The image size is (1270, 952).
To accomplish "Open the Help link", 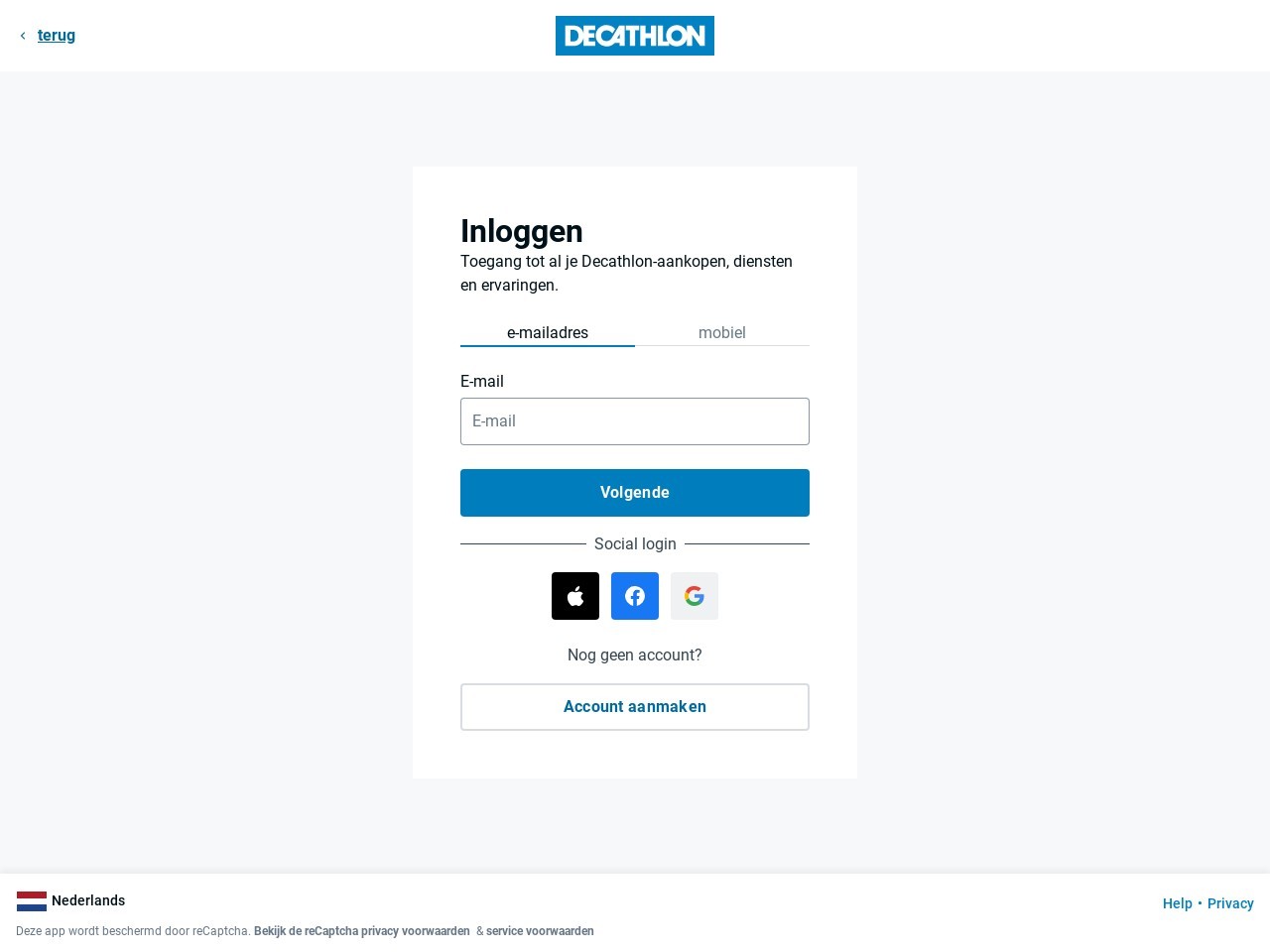I will [x=1178, y=903].
